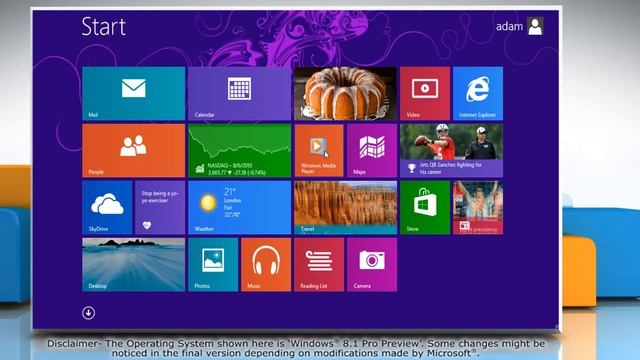Open the News tile with crowd photo
Viewport: 640px width, 360px height.
click(x=478, y=208)
